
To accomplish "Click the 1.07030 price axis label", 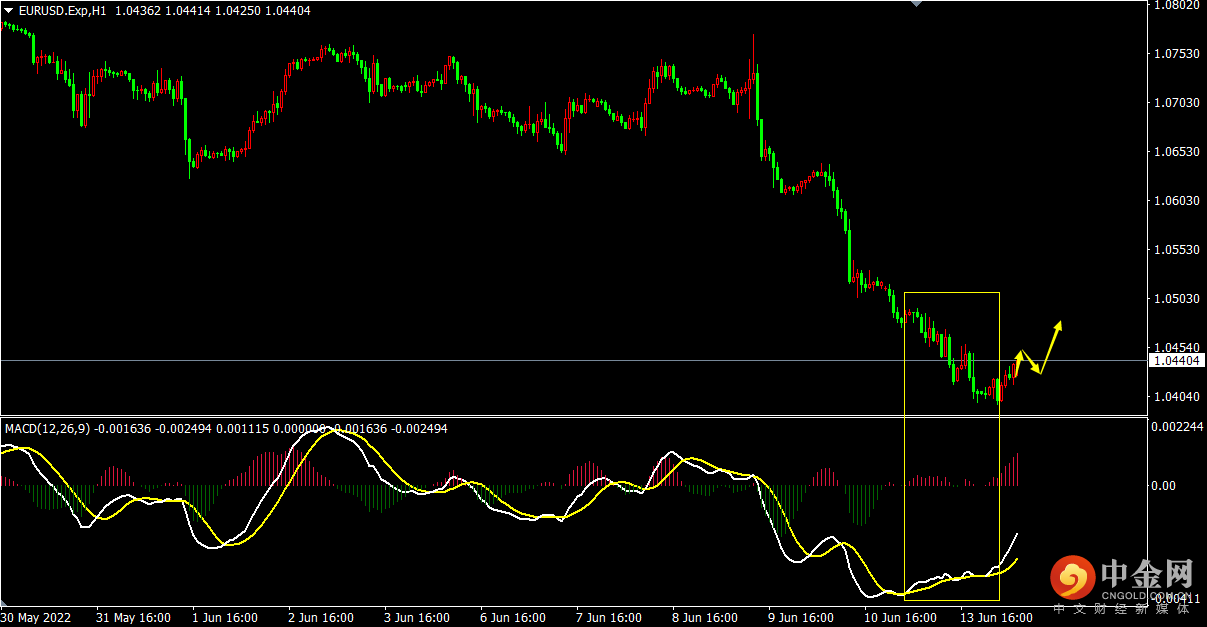I will point(1176,102).
